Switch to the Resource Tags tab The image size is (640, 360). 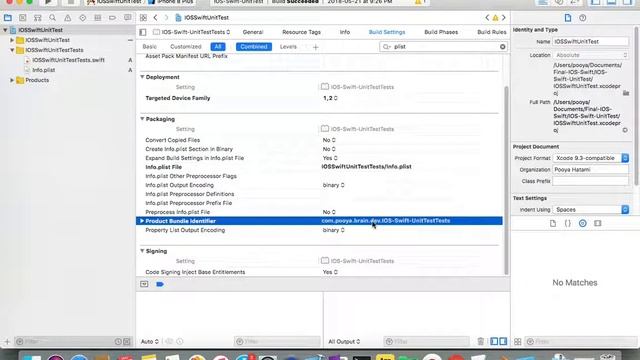point(301,32)
